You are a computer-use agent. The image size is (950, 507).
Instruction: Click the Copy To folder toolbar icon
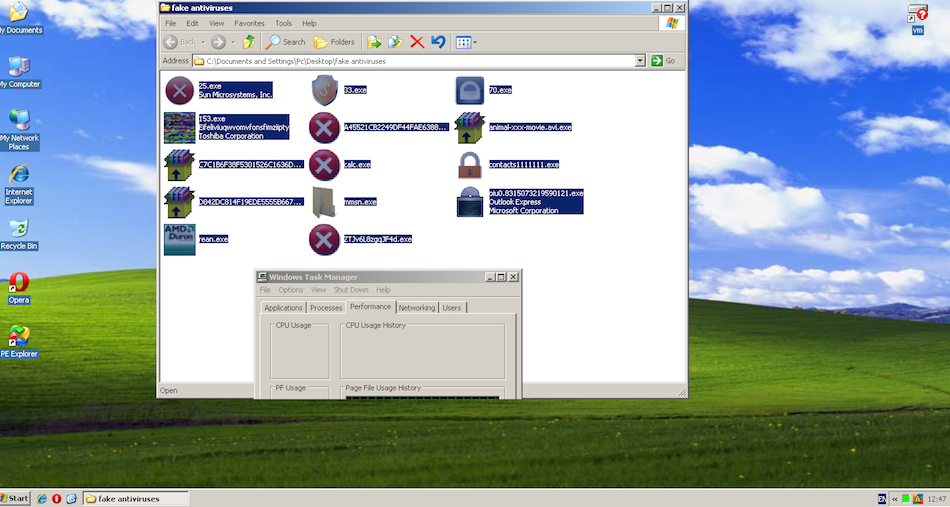[395, 42]
